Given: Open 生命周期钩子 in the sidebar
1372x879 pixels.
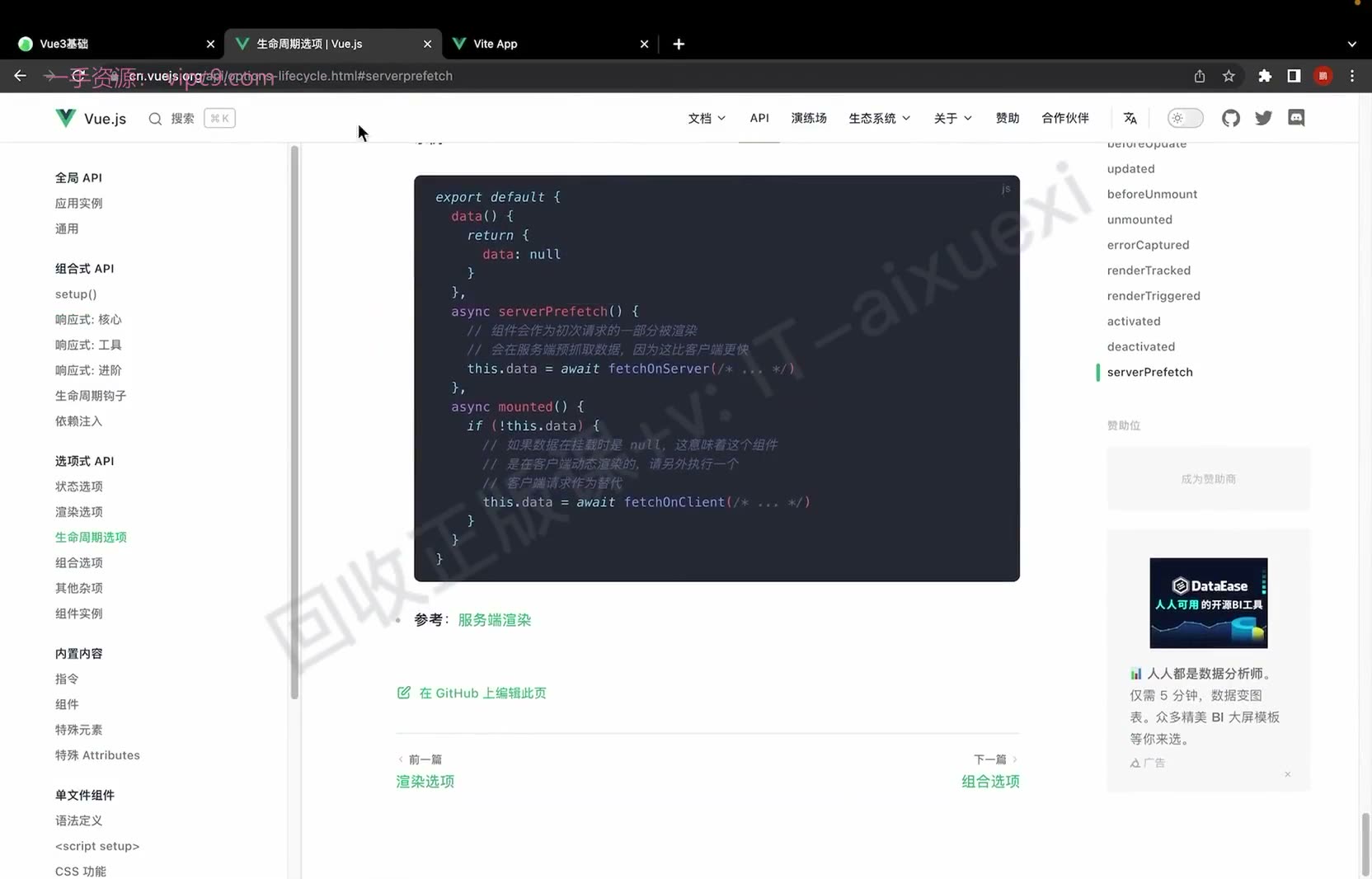Looking at the screenshot, I should tap(91, 396).
